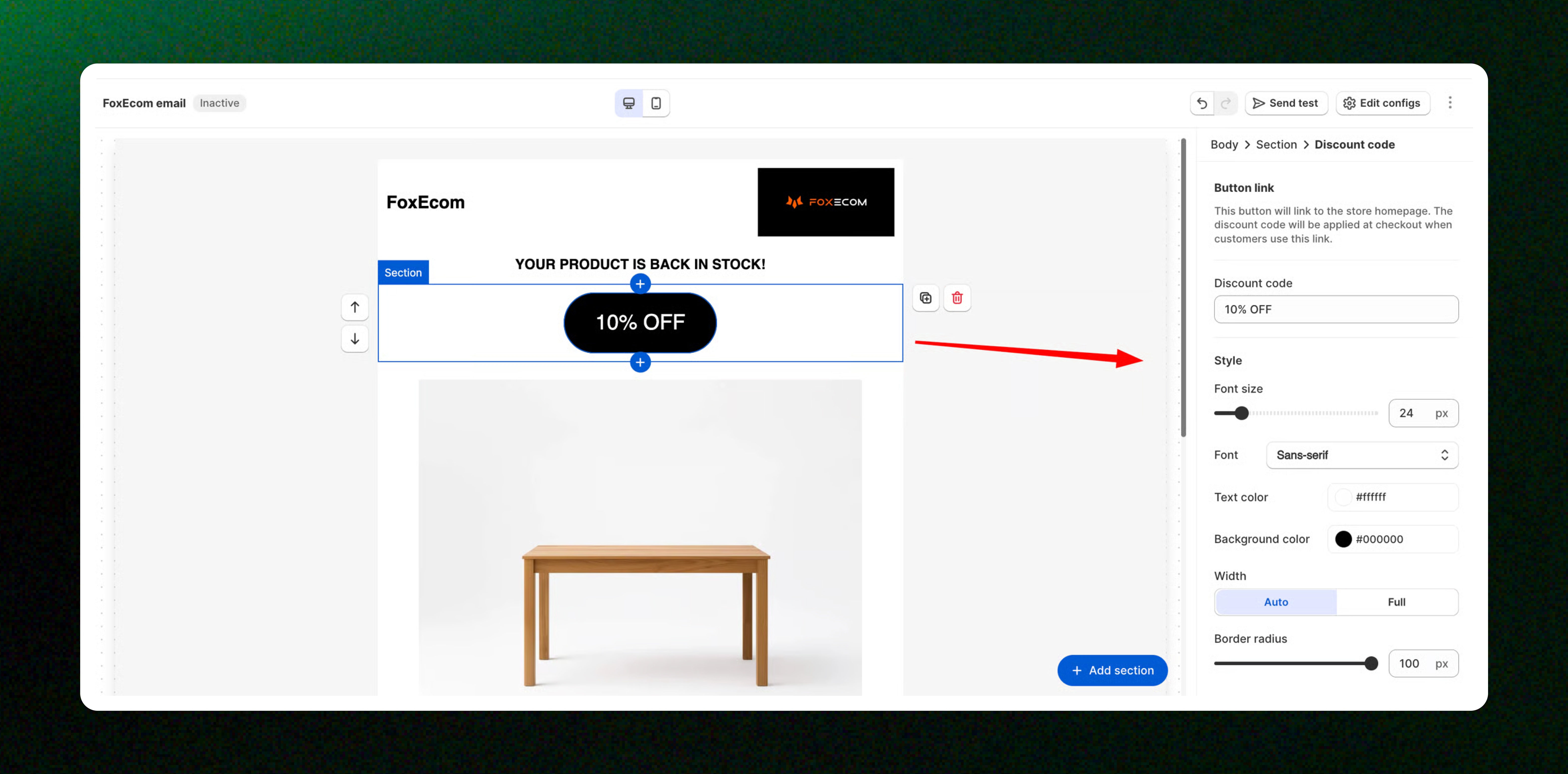
Task: Delete the section with trash icon
Action: click(957, 298)
